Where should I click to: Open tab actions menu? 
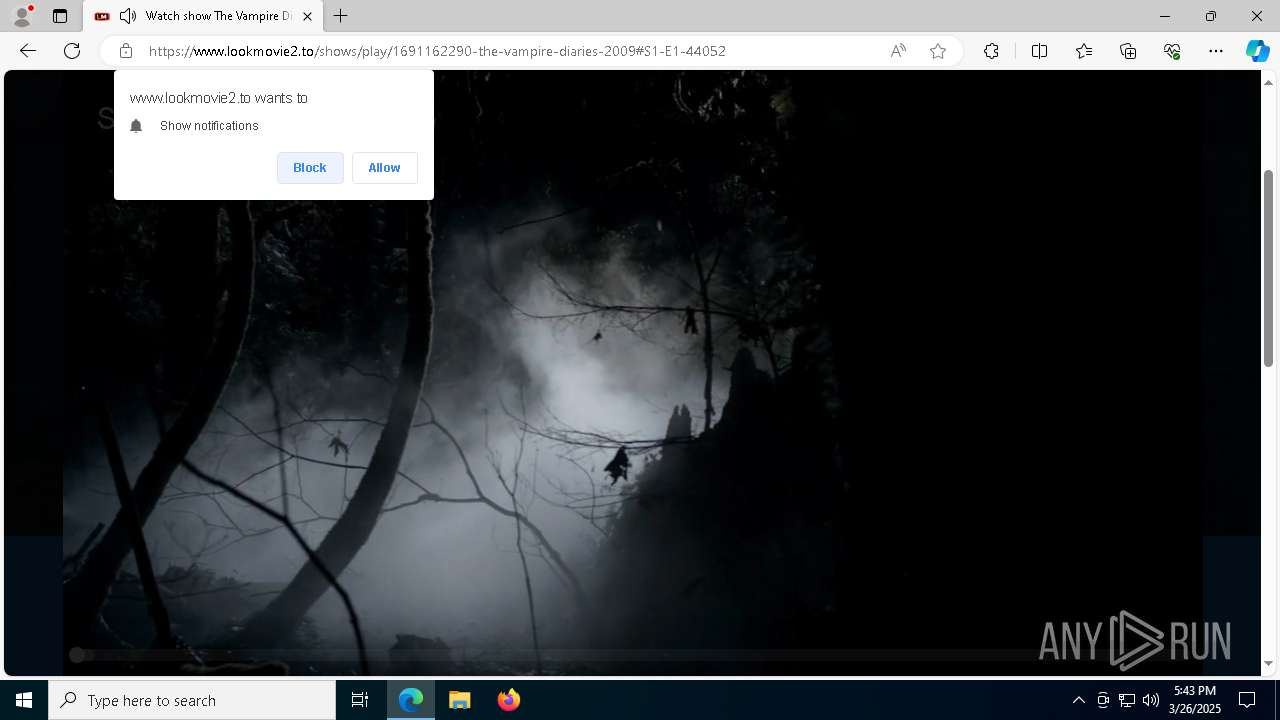point(60,16)
